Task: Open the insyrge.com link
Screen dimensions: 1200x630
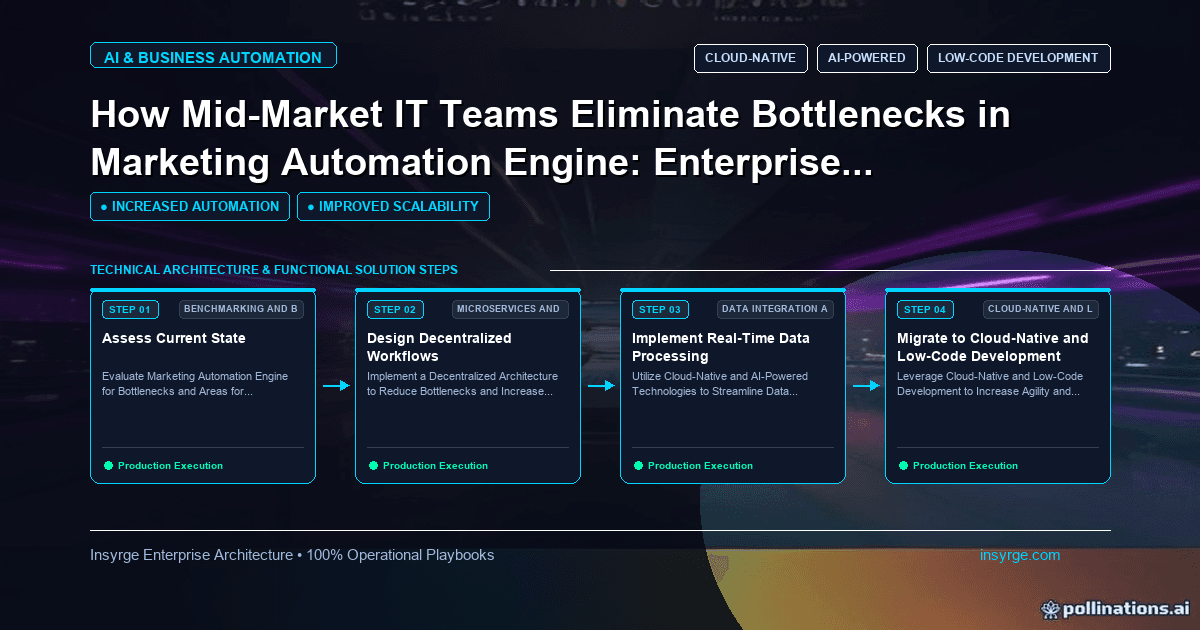Action: (x=1020, y=555)
